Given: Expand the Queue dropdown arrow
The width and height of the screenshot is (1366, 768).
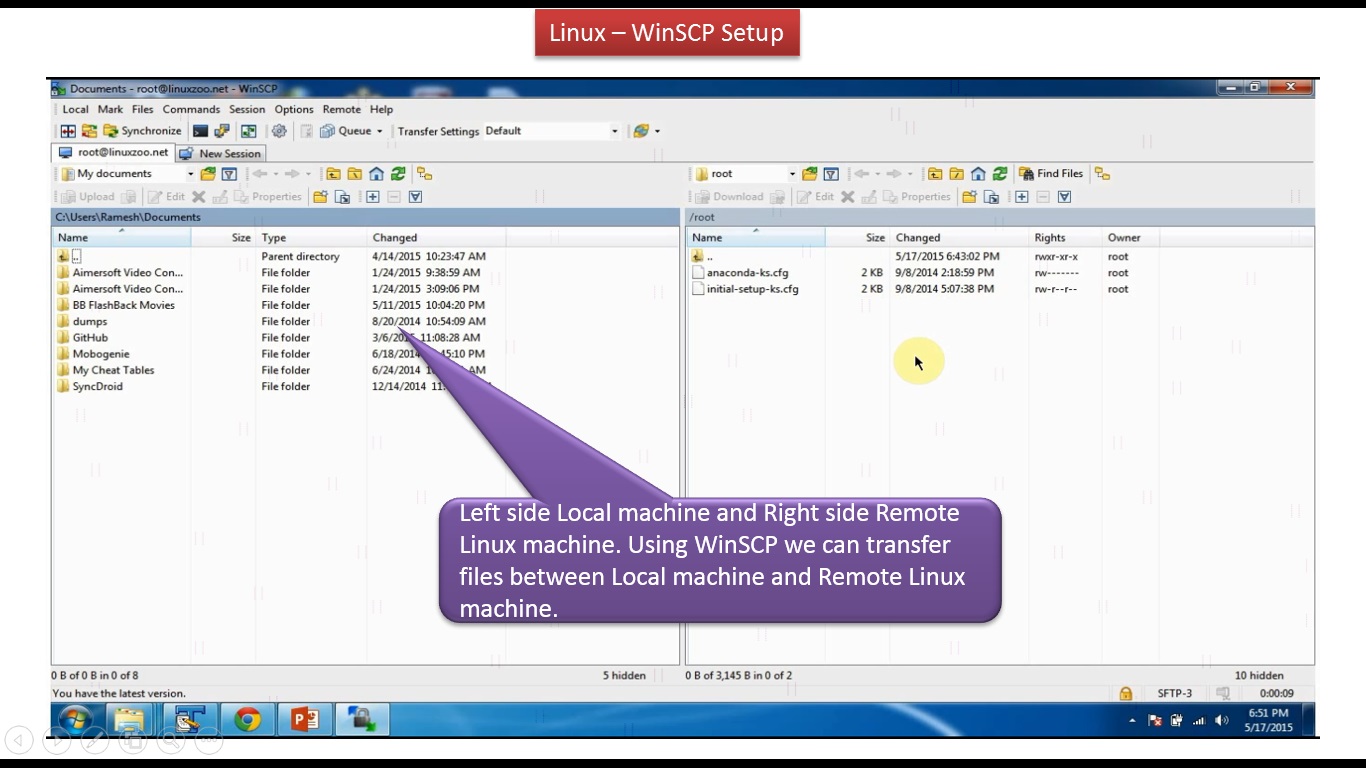Looking at the screenshot, I should pyautogui.click(x=380, y=131).
